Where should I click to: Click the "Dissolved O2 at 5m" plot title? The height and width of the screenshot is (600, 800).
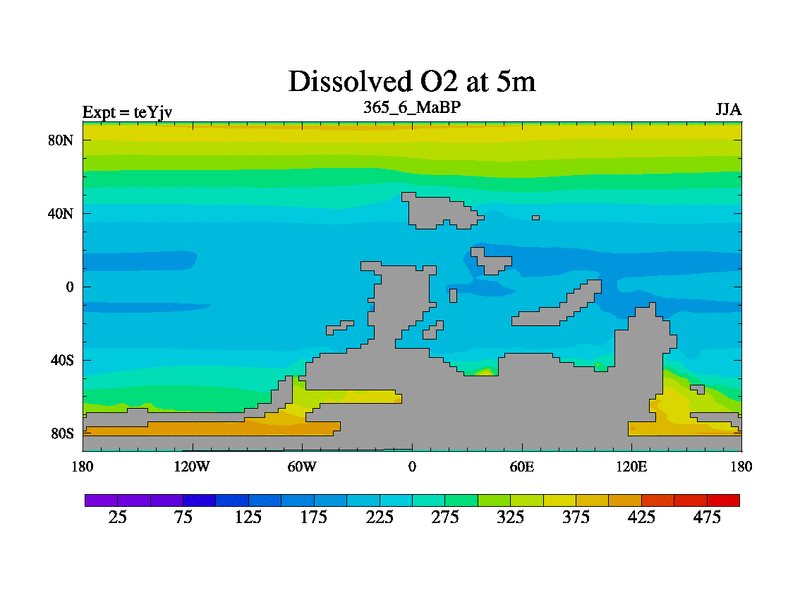[412, 81]
